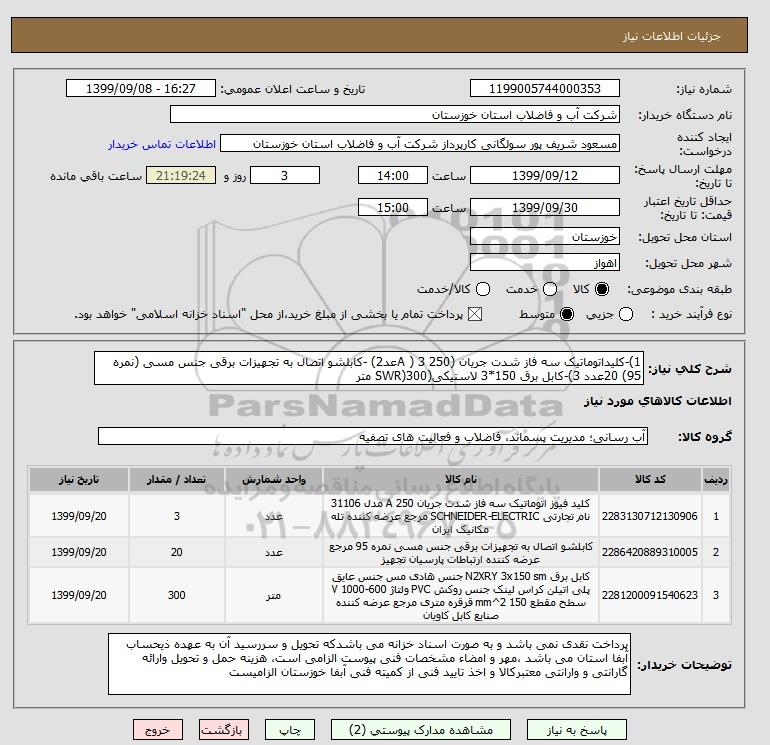Image resolution: width=770 pixels, height=745 pixels.
Task: Click مشاهده مدارک پیوستی (2) button
Action: [x=421, y=730]
